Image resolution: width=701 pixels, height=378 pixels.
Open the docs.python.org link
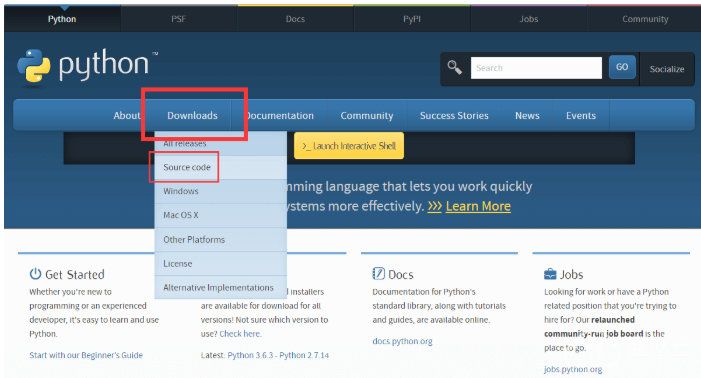[402, 341]
